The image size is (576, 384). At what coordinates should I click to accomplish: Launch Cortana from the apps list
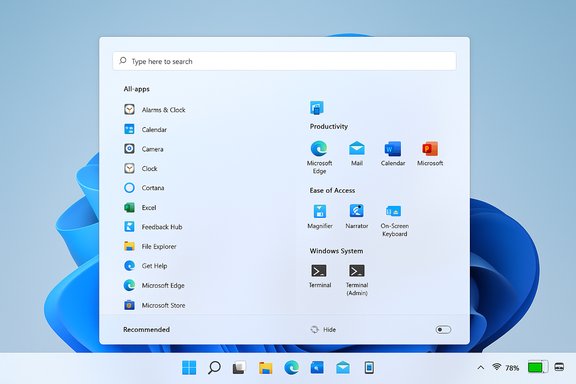point(144,188)
